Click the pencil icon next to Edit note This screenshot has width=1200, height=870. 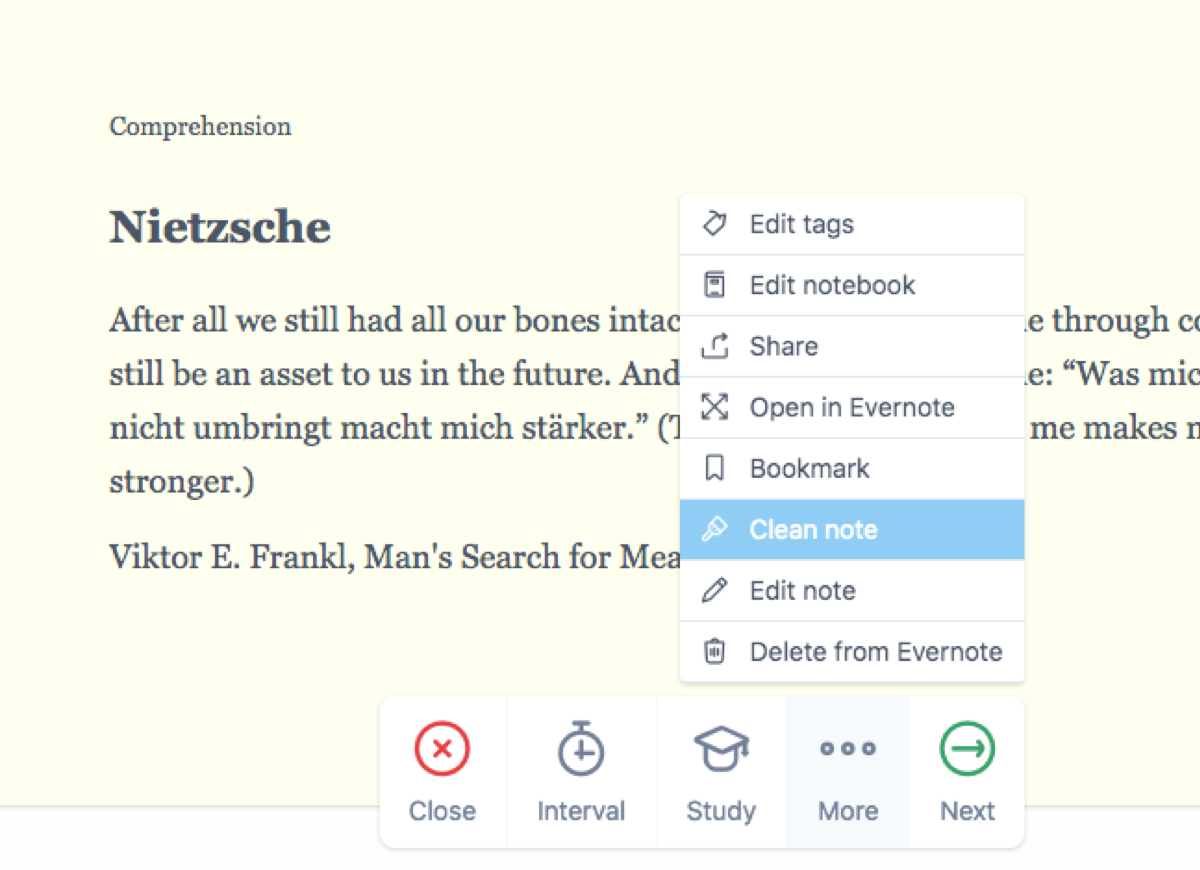(714, 590)
